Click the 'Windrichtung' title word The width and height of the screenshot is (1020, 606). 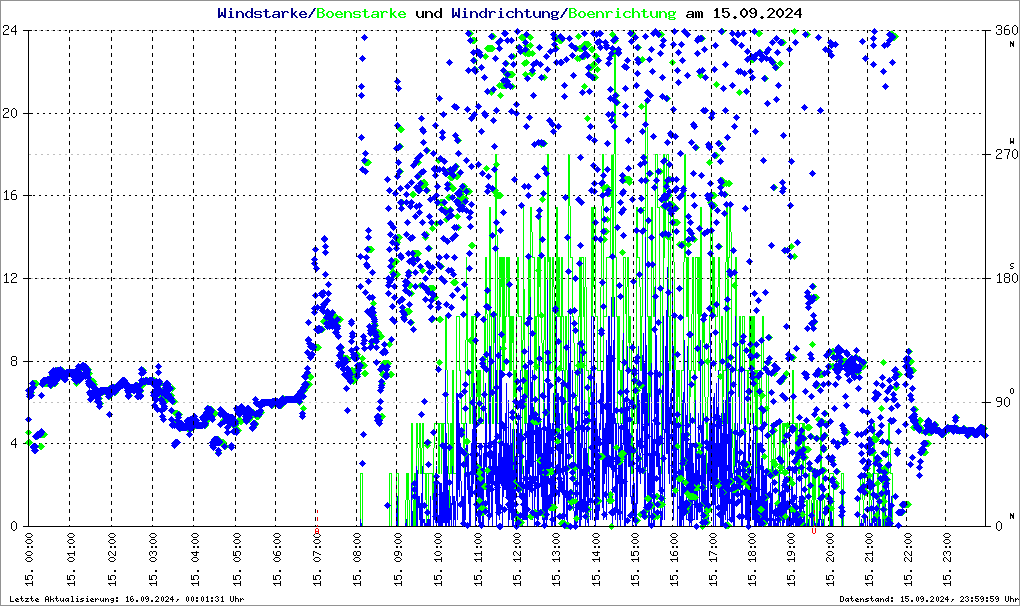505,13
